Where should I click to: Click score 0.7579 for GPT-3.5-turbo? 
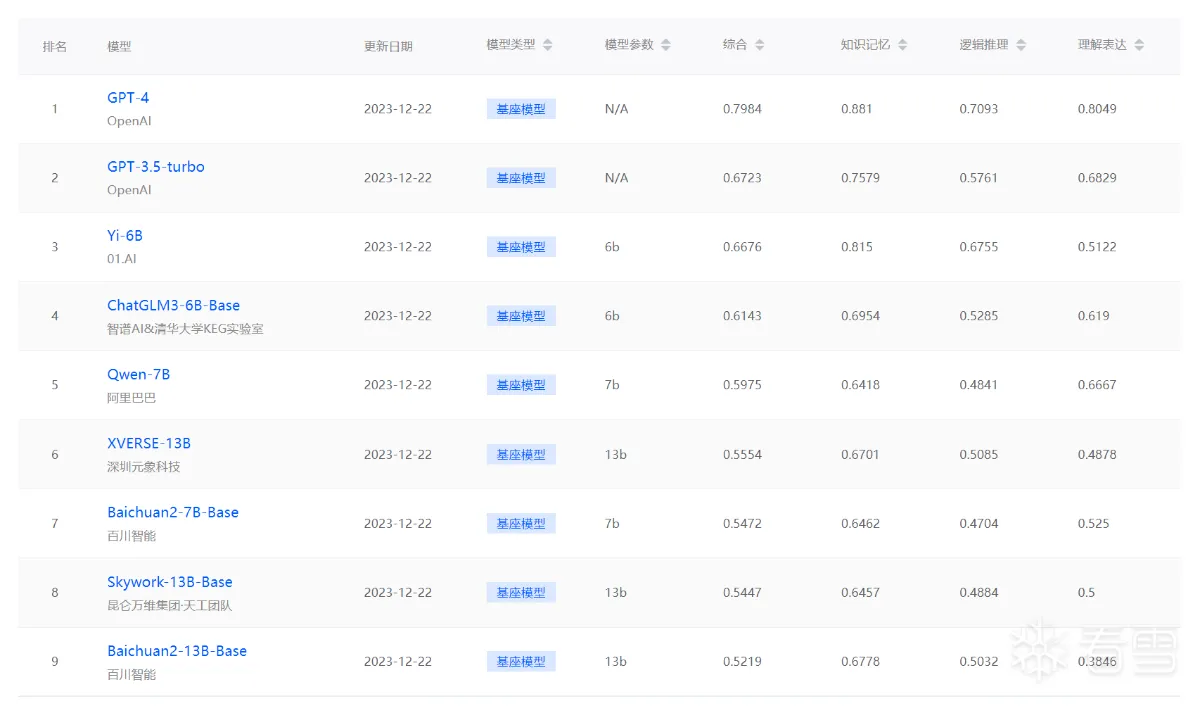pos(860,178)
